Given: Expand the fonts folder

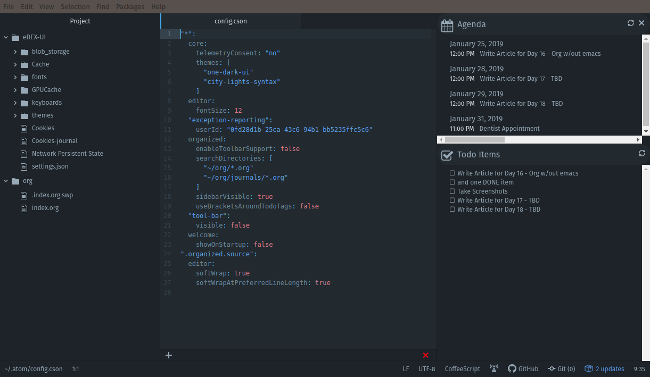Looking at the screenshot, I should [x=15, y=77].
